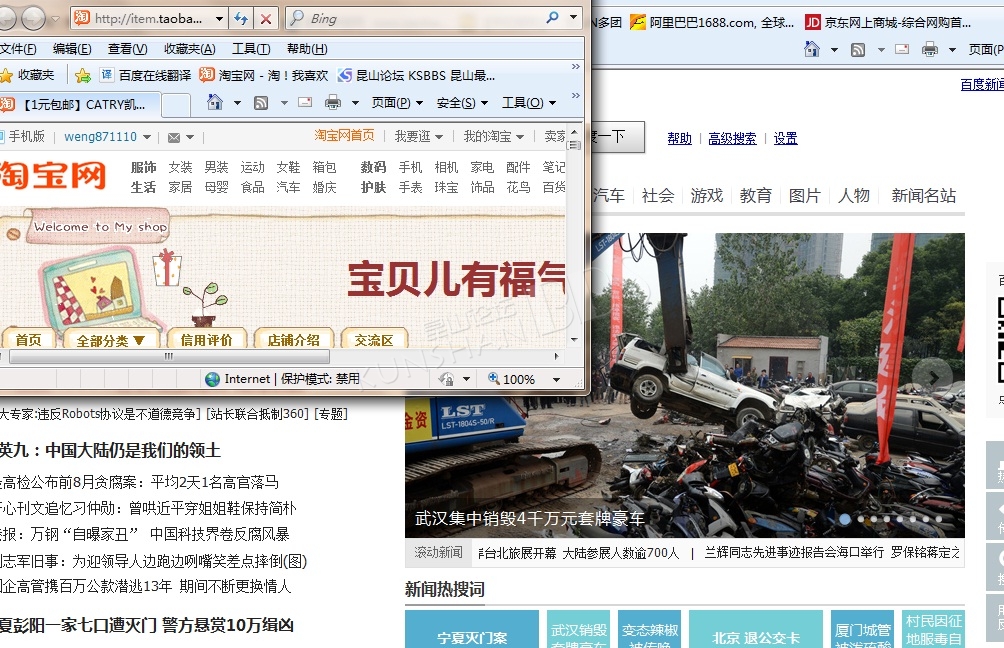Open the 收藏夹 star favorites center
Viewport: 1004px width, 648px height.
click(28, 76)
